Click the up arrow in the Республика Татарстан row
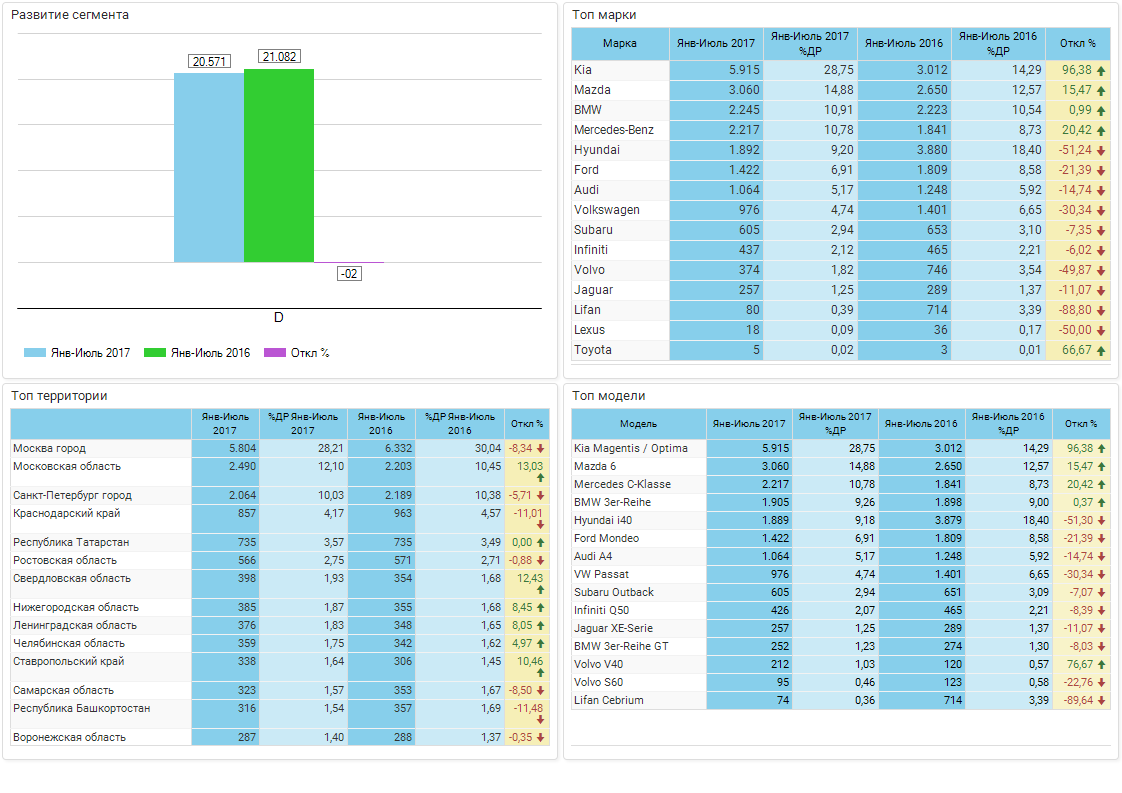The height and width of the screenshot is (793, 1122). pos(540,543)
